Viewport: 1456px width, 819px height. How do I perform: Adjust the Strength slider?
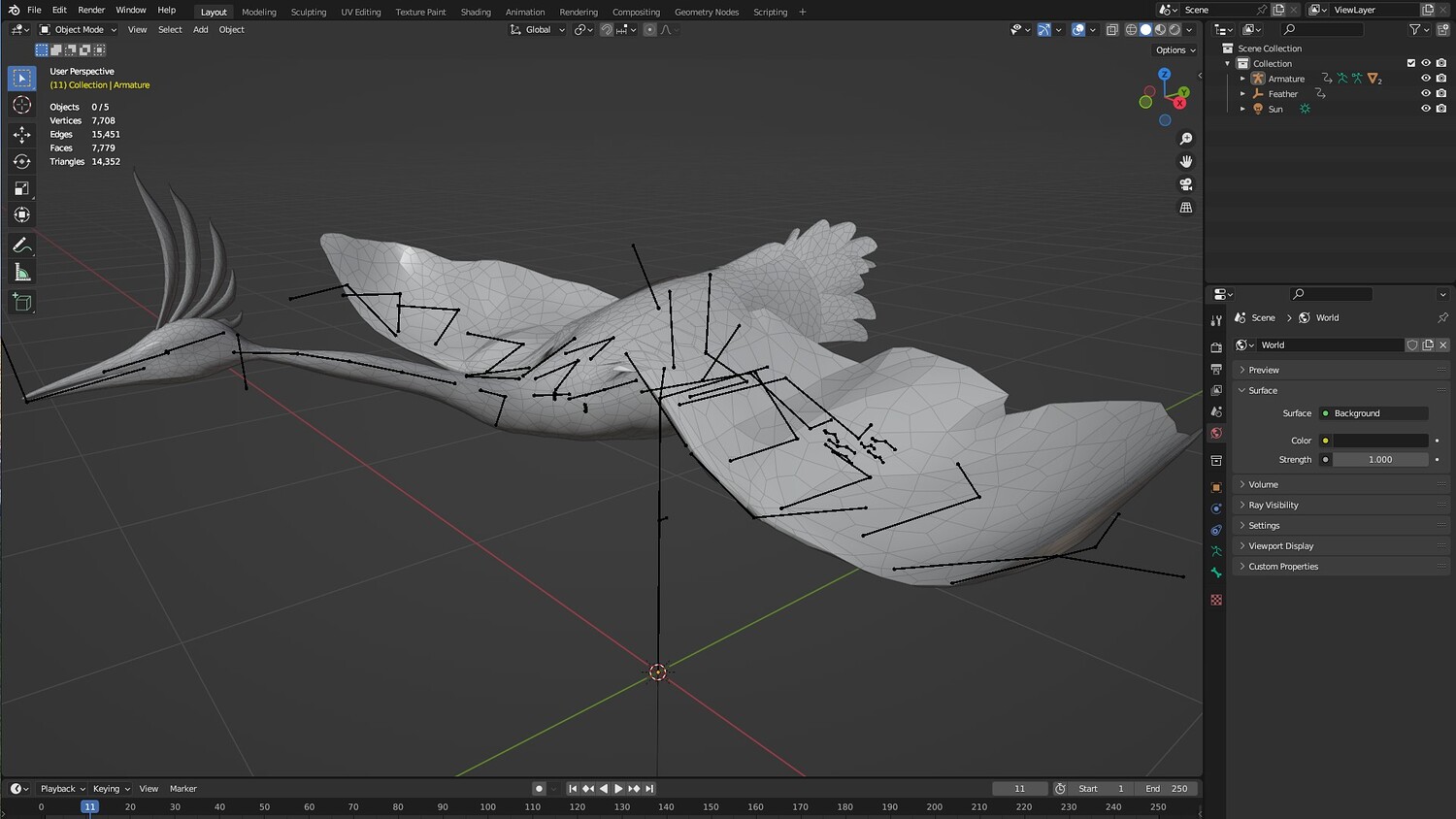click(1380, 460)
